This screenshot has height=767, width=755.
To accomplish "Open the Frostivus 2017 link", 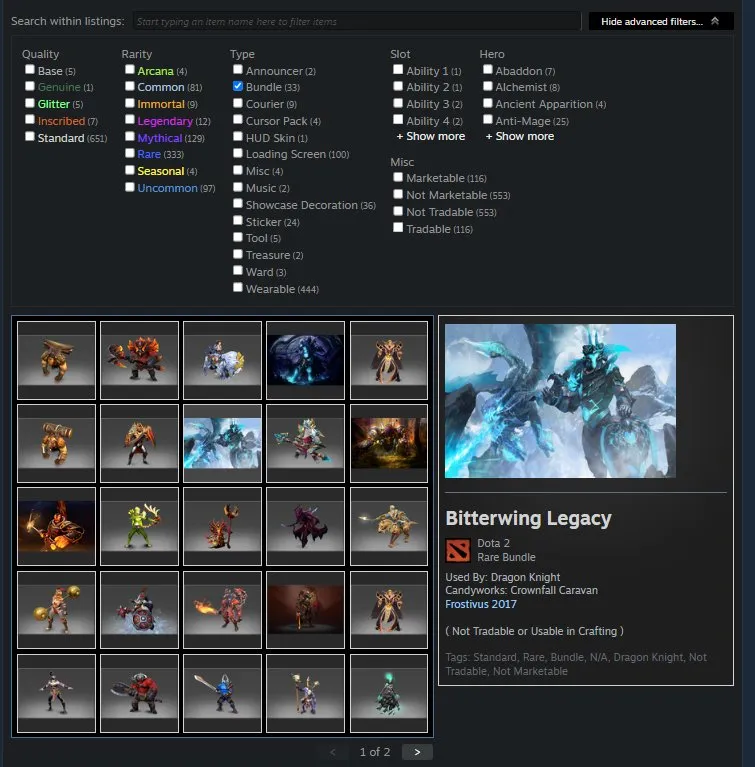I will click(x=480, y=604).
